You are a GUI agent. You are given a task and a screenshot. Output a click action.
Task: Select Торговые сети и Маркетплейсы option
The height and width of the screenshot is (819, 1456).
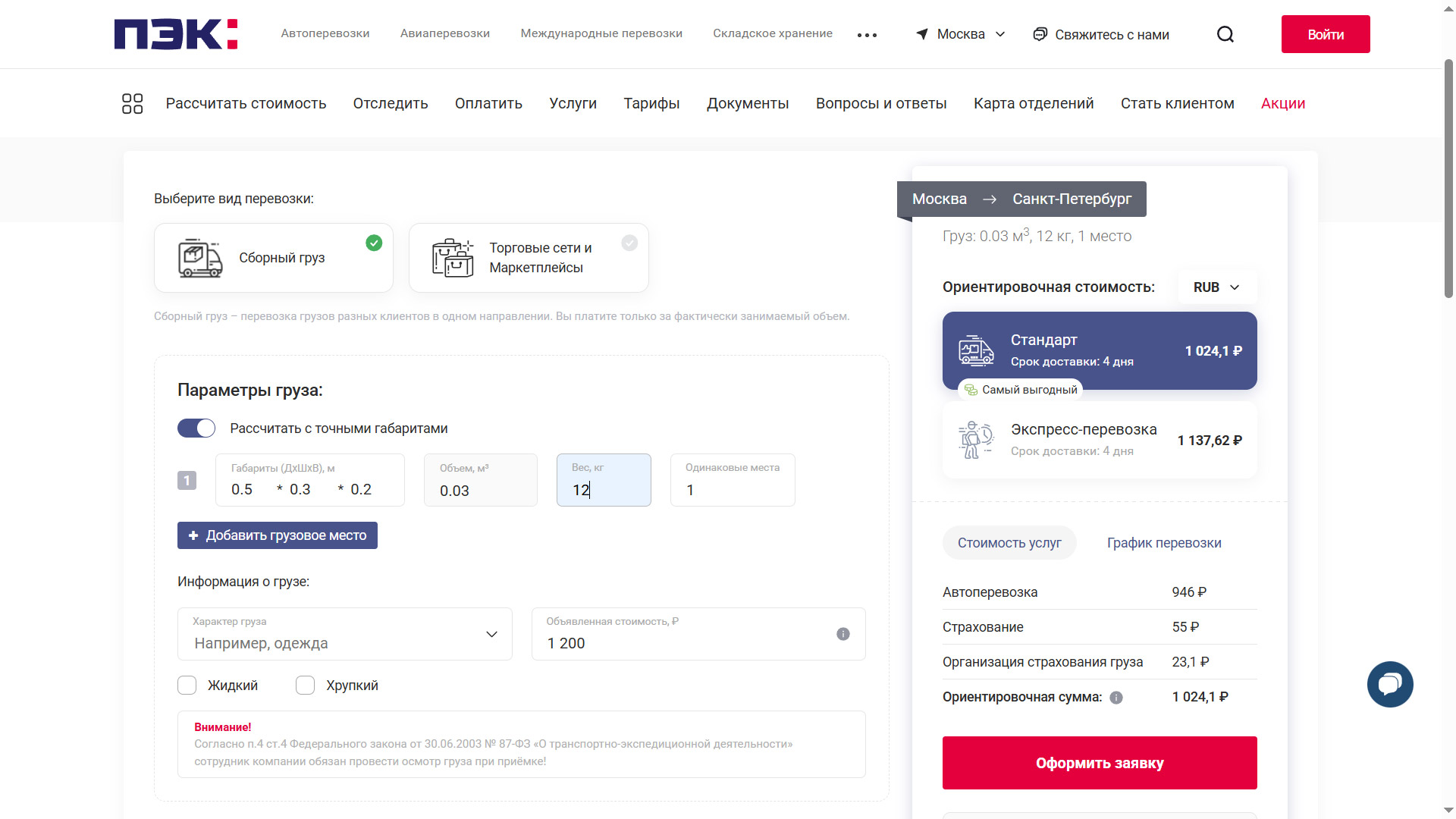point(529,258)
